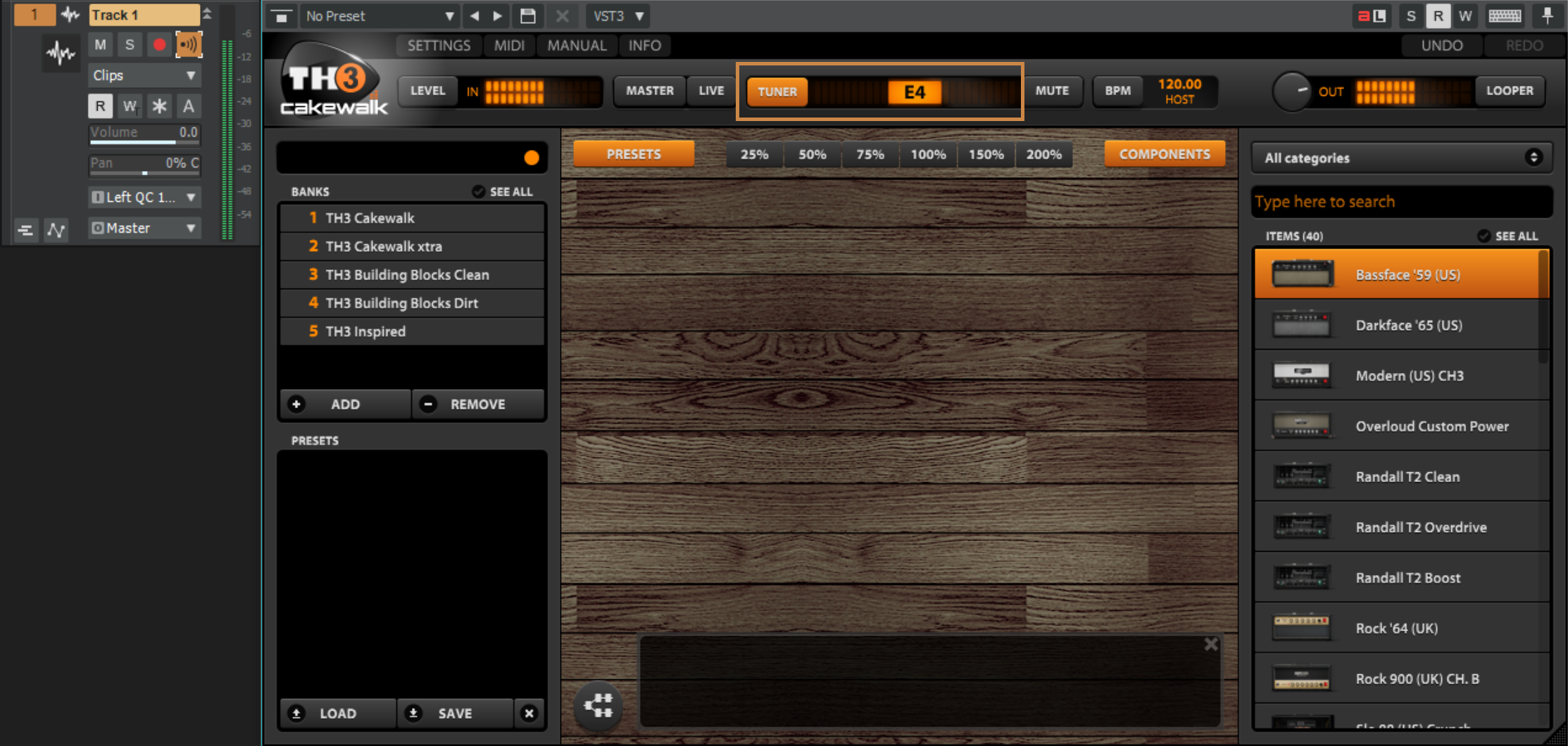
Task: Open the LOOPER
Action: tap(1510, 91)
